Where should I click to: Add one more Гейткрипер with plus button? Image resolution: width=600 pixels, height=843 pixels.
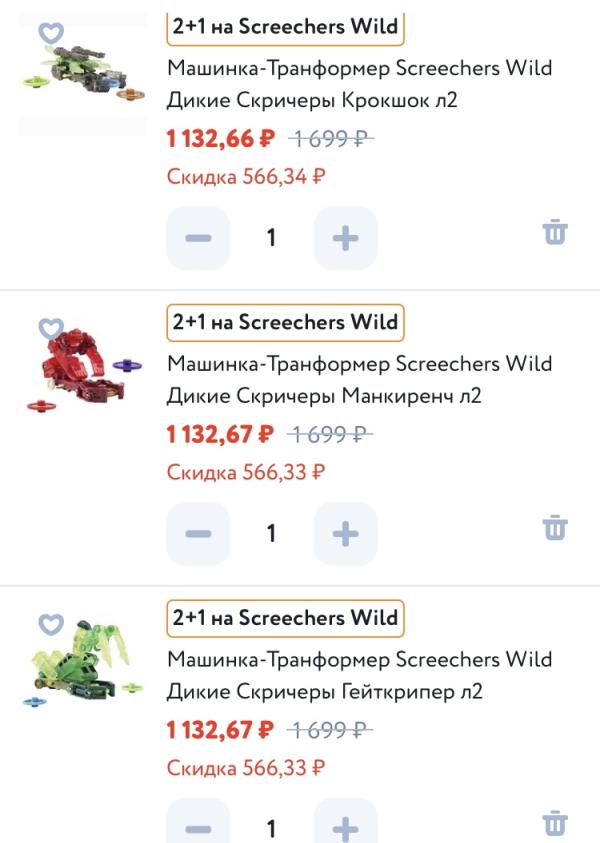pyautogui.click(x=345, y=828)
